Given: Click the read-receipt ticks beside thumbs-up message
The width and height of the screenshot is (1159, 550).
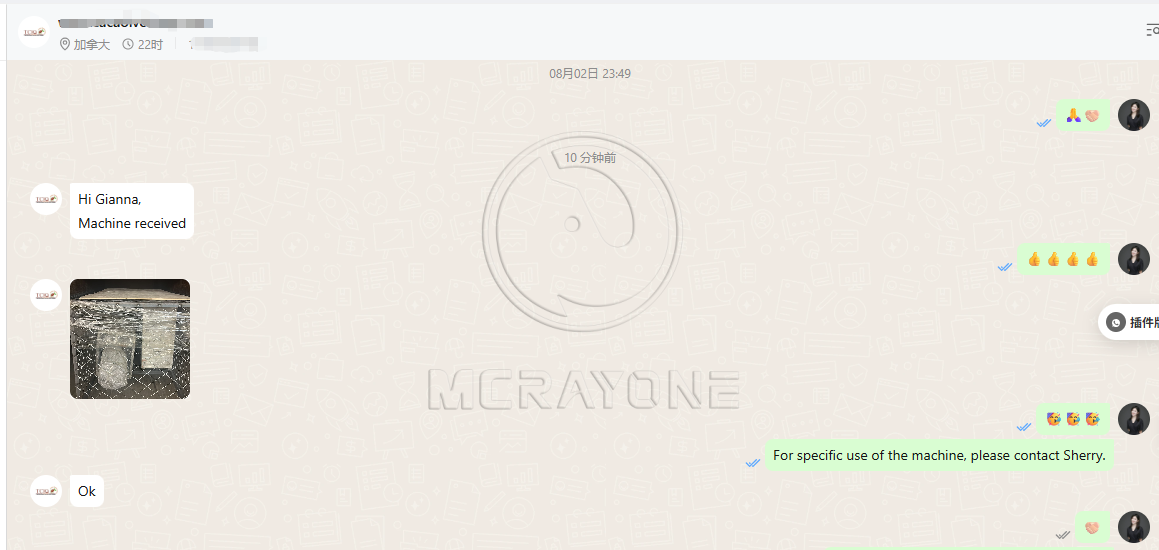Looking at the screenshot, I should pos(1005,267).
